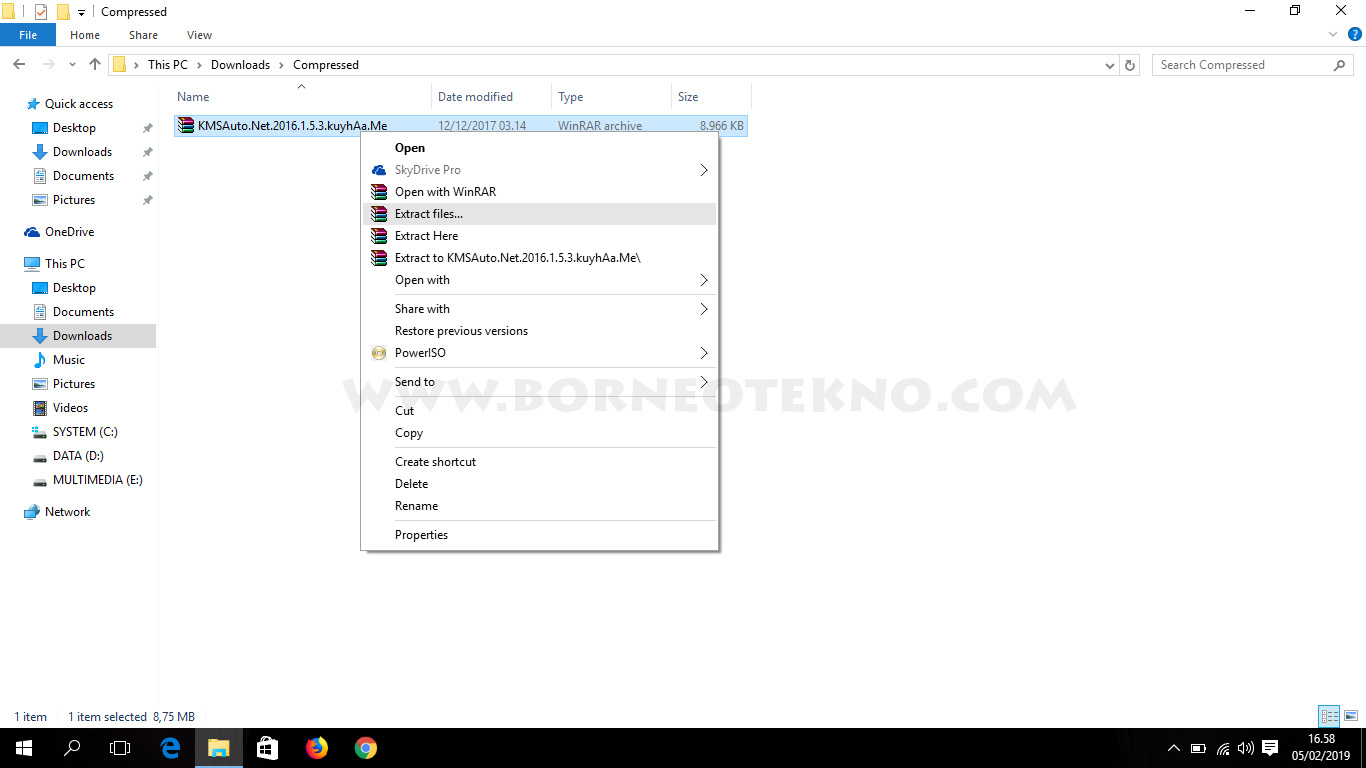Open Google Chrome from the taskbar
The height and width of the screenshot is (768, 1366).
(365, 747)
